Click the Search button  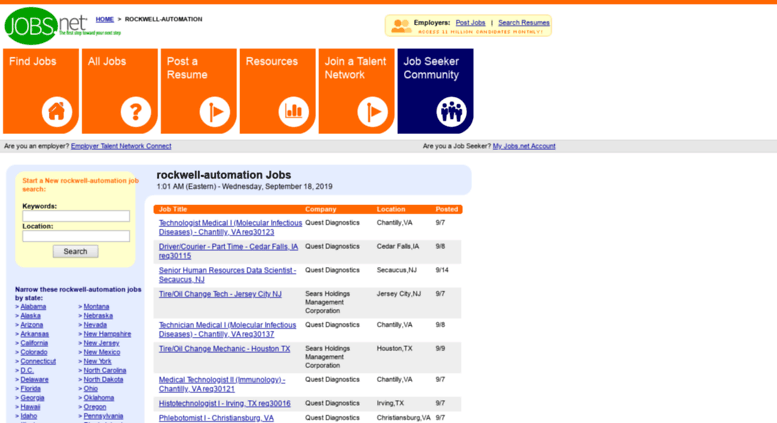[x=75, y=252]
